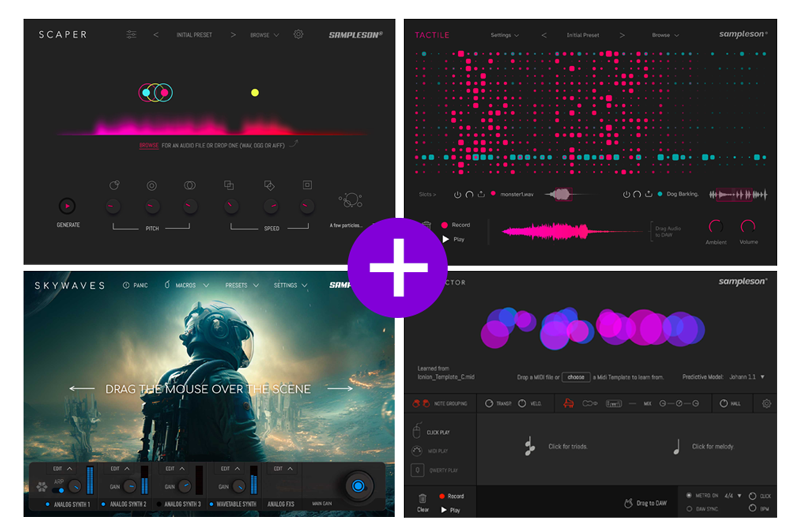Click overlapping circles pitch icon in Scaper
This screenshot has width=800, height=523.
(x=190, y=185)
